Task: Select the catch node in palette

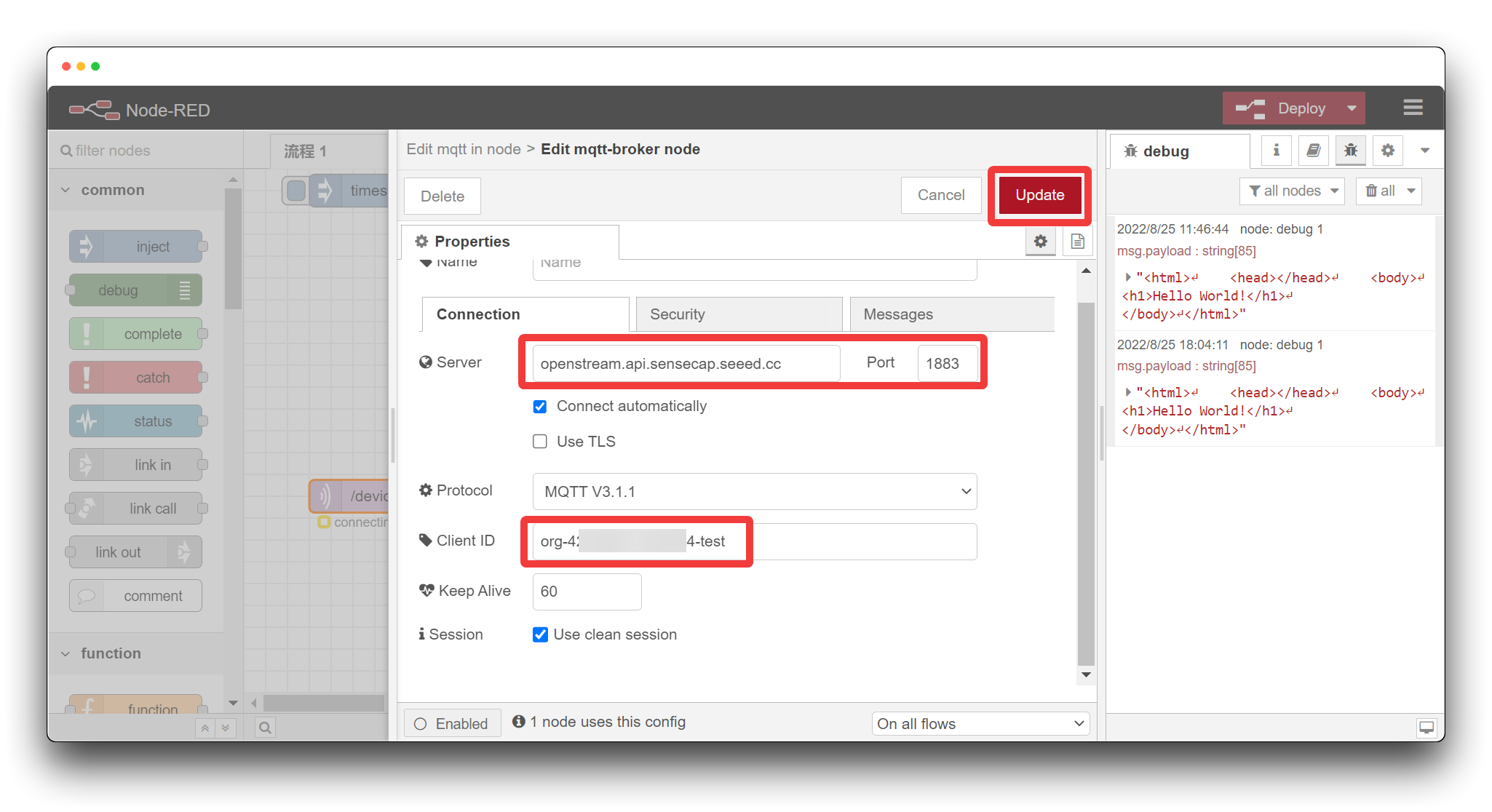Action: (x=136, y=378)
